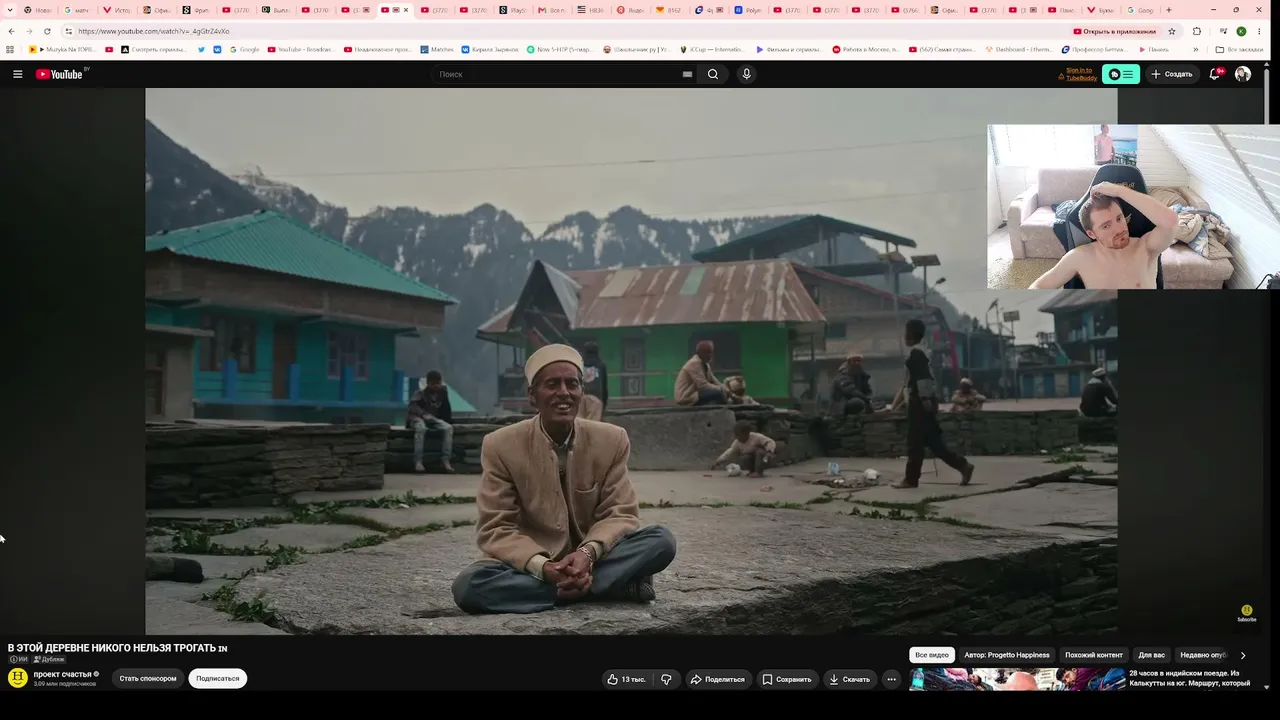Open the проект счастья channel name link
Image resolution: width=1280 pixels, height=720 pixels.
[x=62, y=674]
